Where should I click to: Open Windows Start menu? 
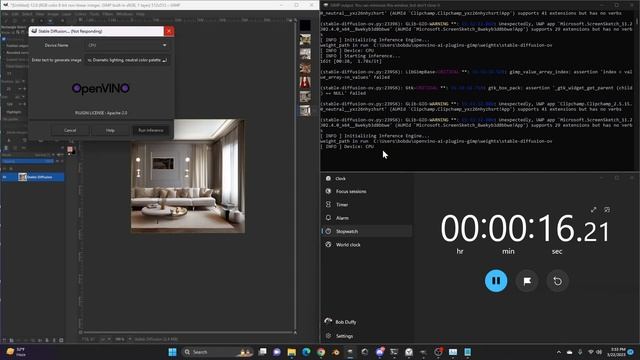[x=172, y=352]
